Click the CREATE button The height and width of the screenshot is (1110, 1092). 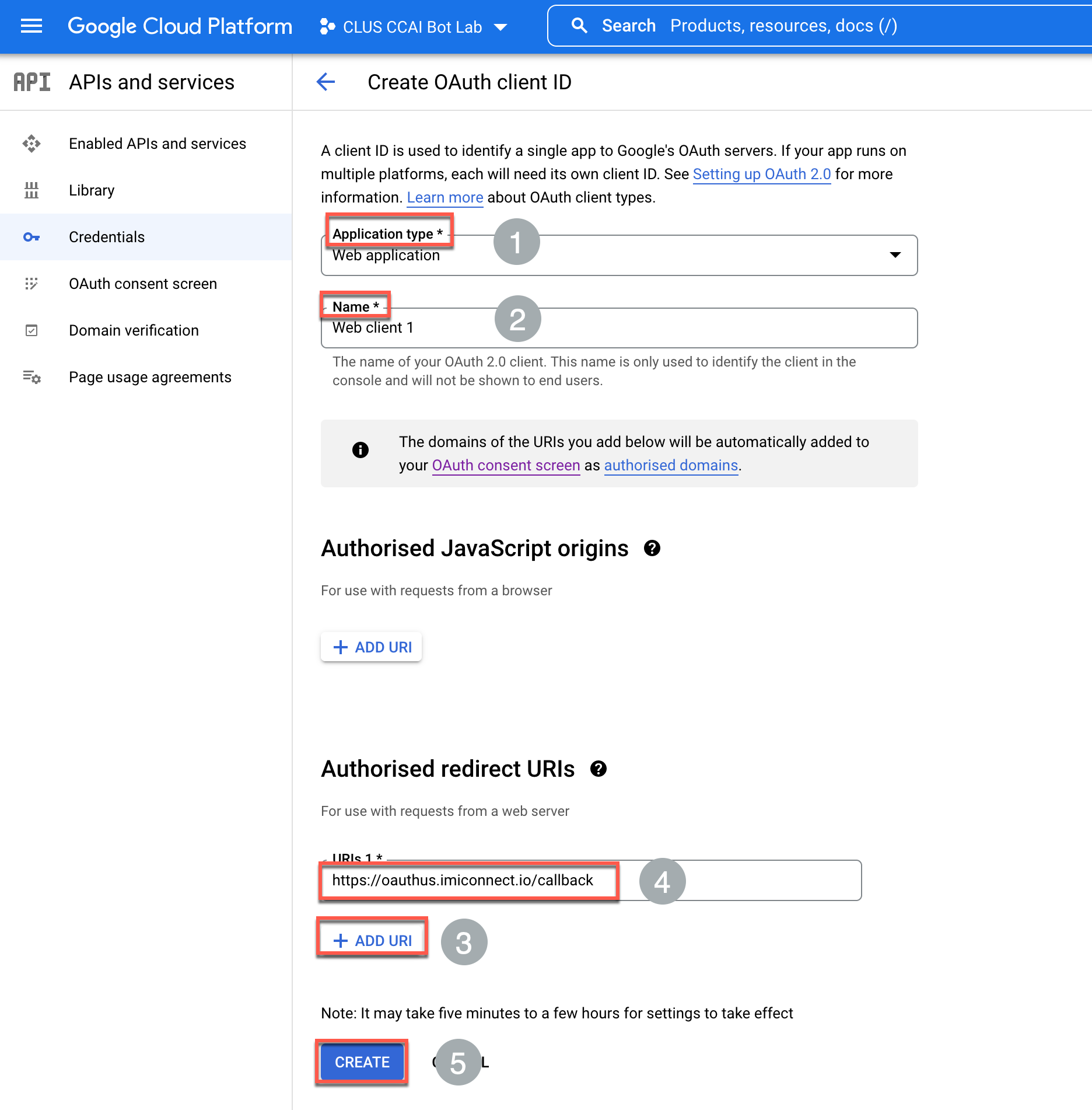click(x=362, y=1062)
